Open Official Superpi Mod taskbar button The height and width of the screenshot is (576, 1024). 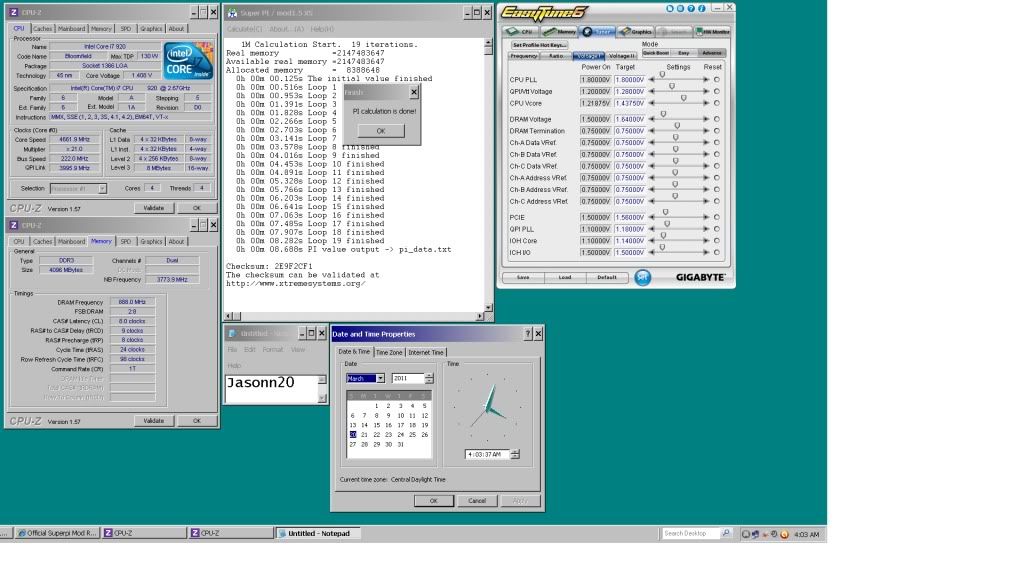[57, 534]
